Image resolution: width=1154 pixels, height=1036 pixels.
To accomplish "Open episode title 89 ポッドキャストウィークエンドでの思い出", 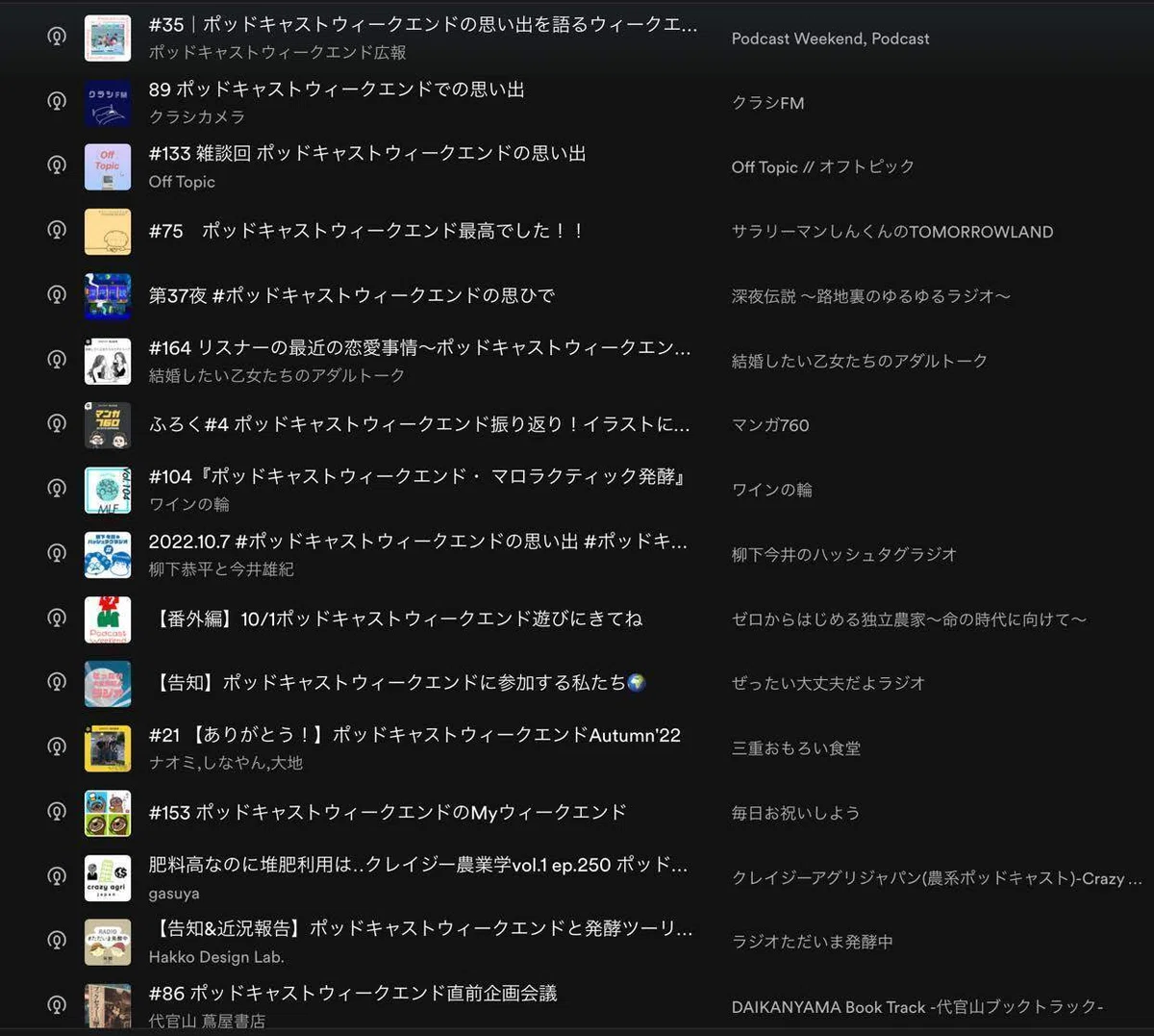I will [337, 89].
